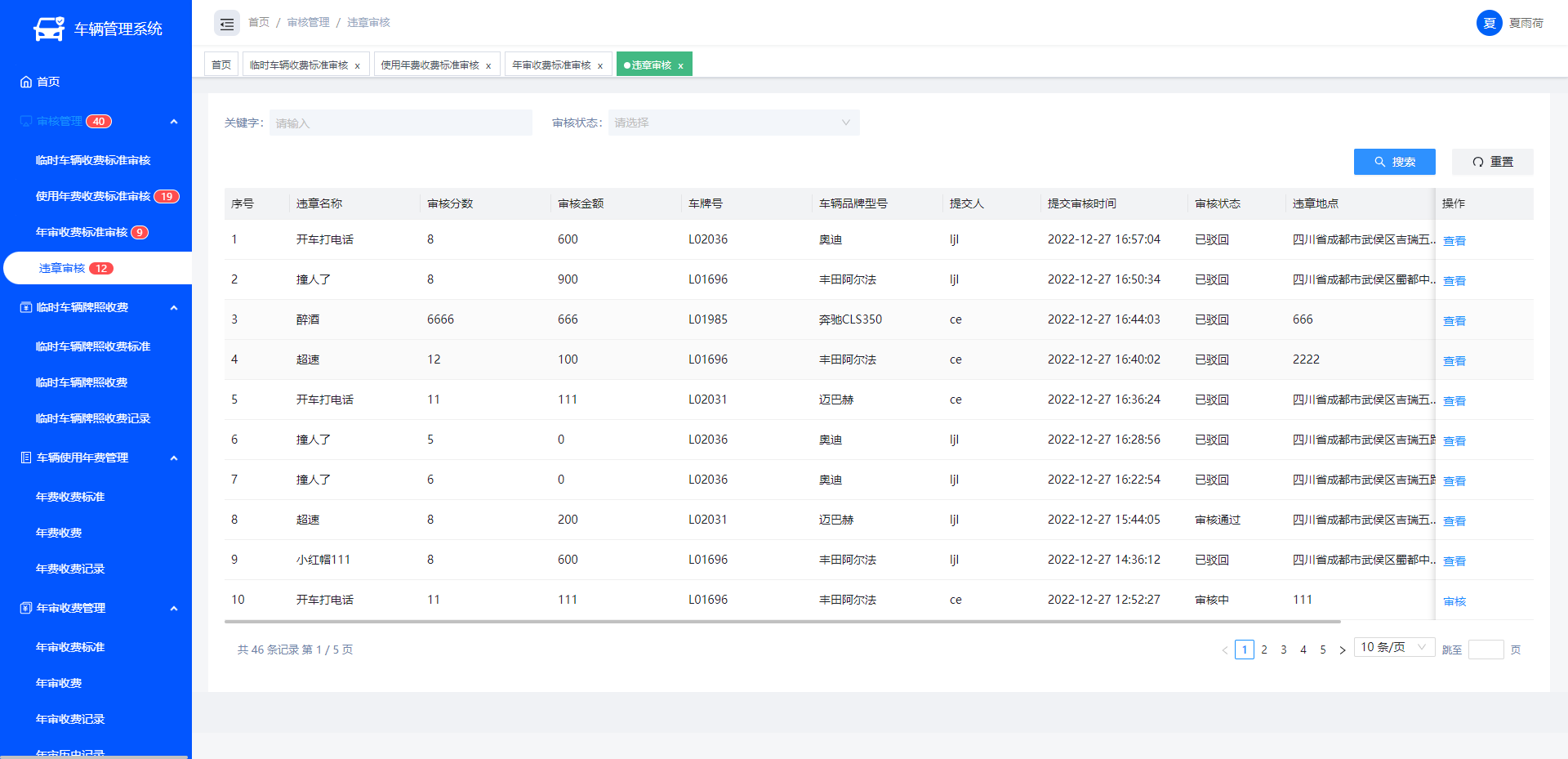
Task: Click the 年审收费管理 group icon
Action: (26, 608)
